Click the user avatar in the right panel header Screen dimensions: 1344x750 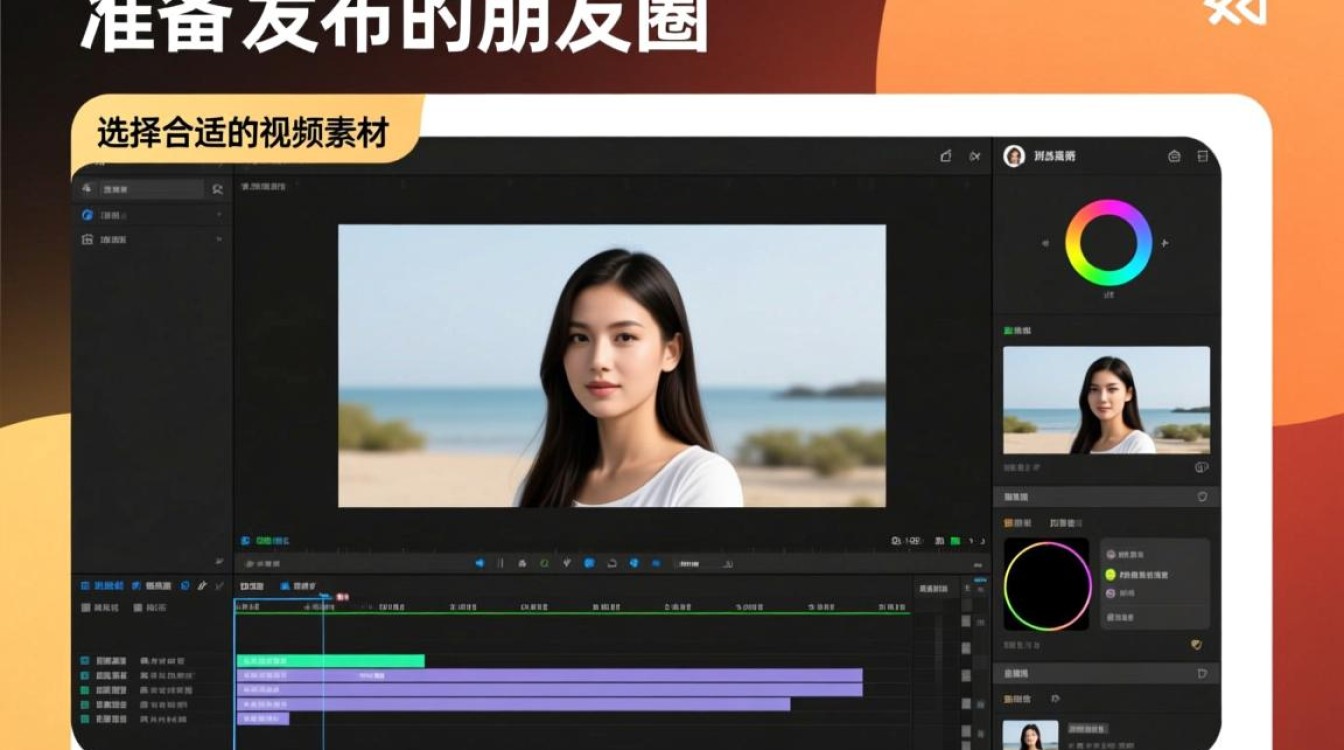(1014, 156)
